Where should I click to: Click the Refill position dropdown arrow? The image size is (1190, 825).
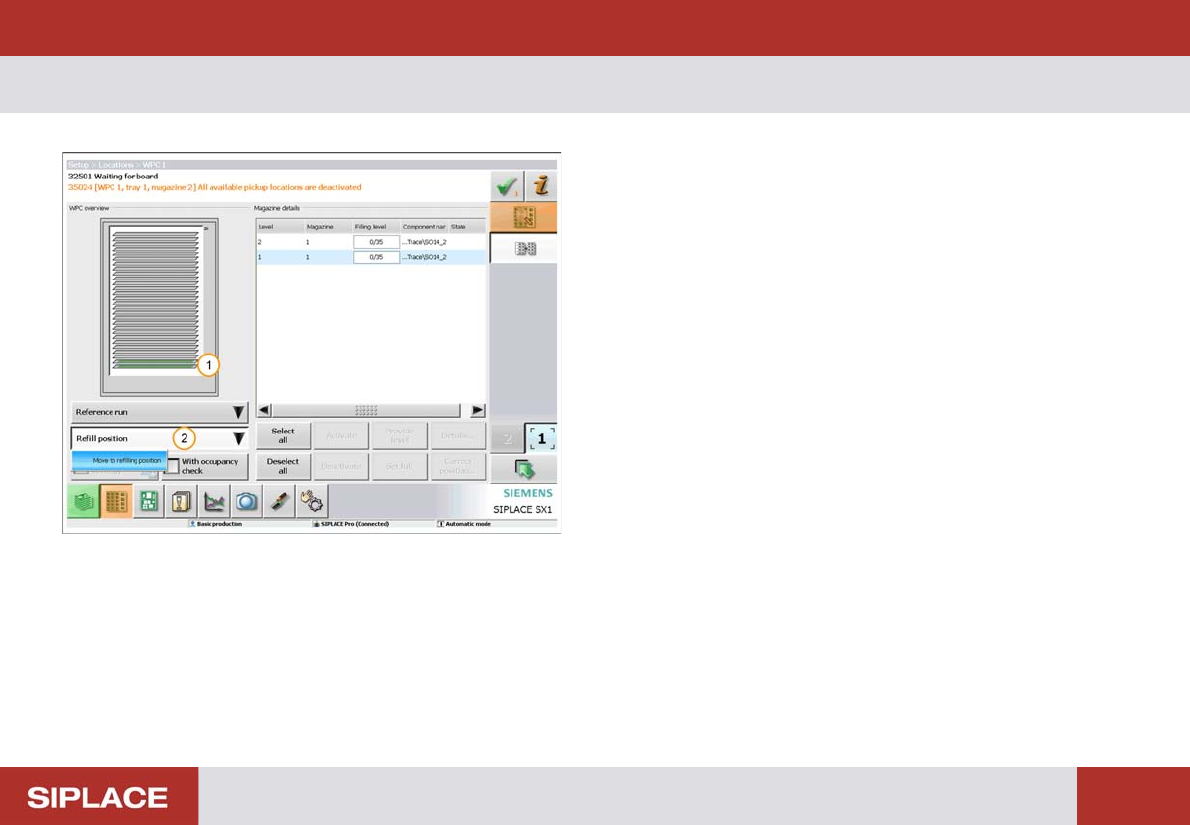238,438
